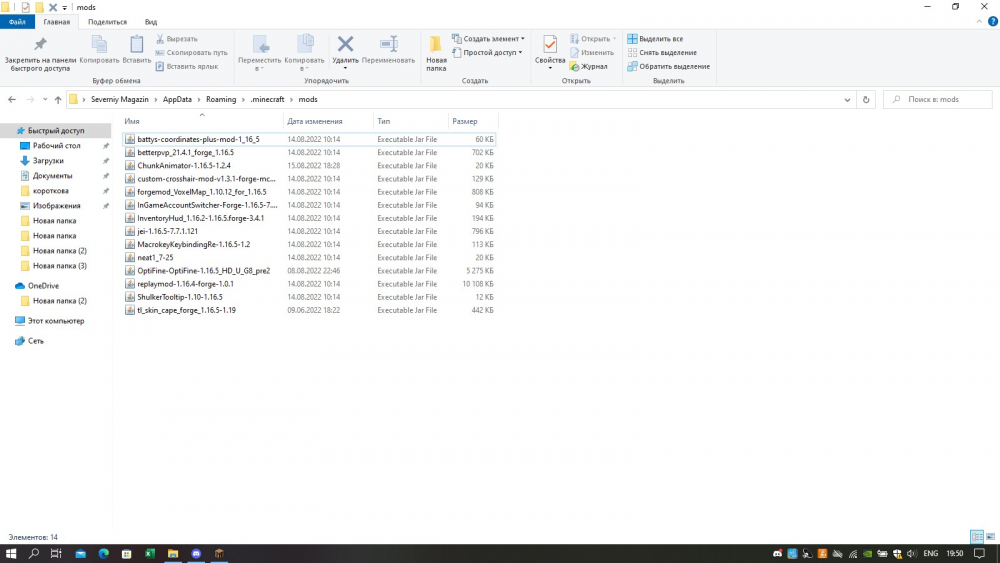Switch to Поделиться tab

(107, 22)
